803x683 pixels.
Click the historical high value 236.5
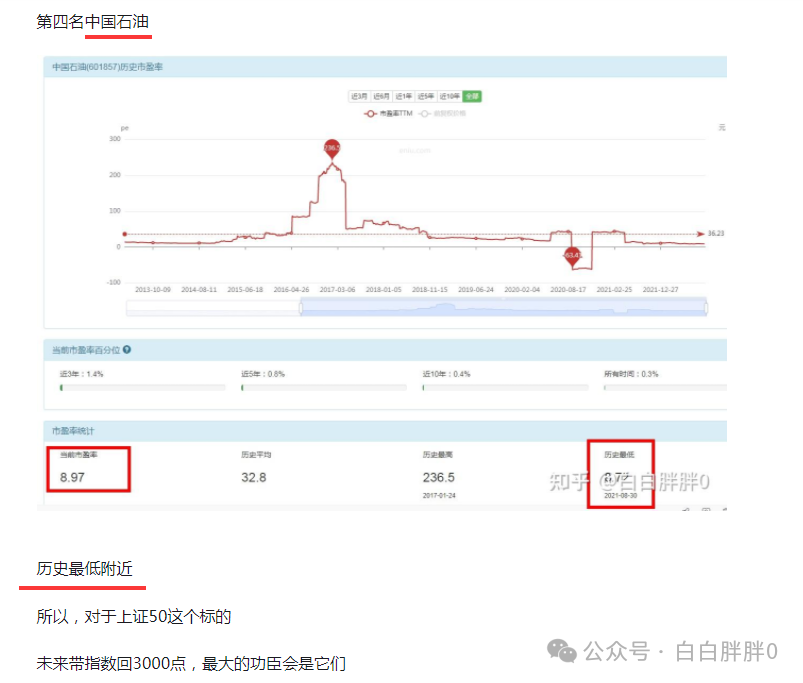tap(438, 478)
